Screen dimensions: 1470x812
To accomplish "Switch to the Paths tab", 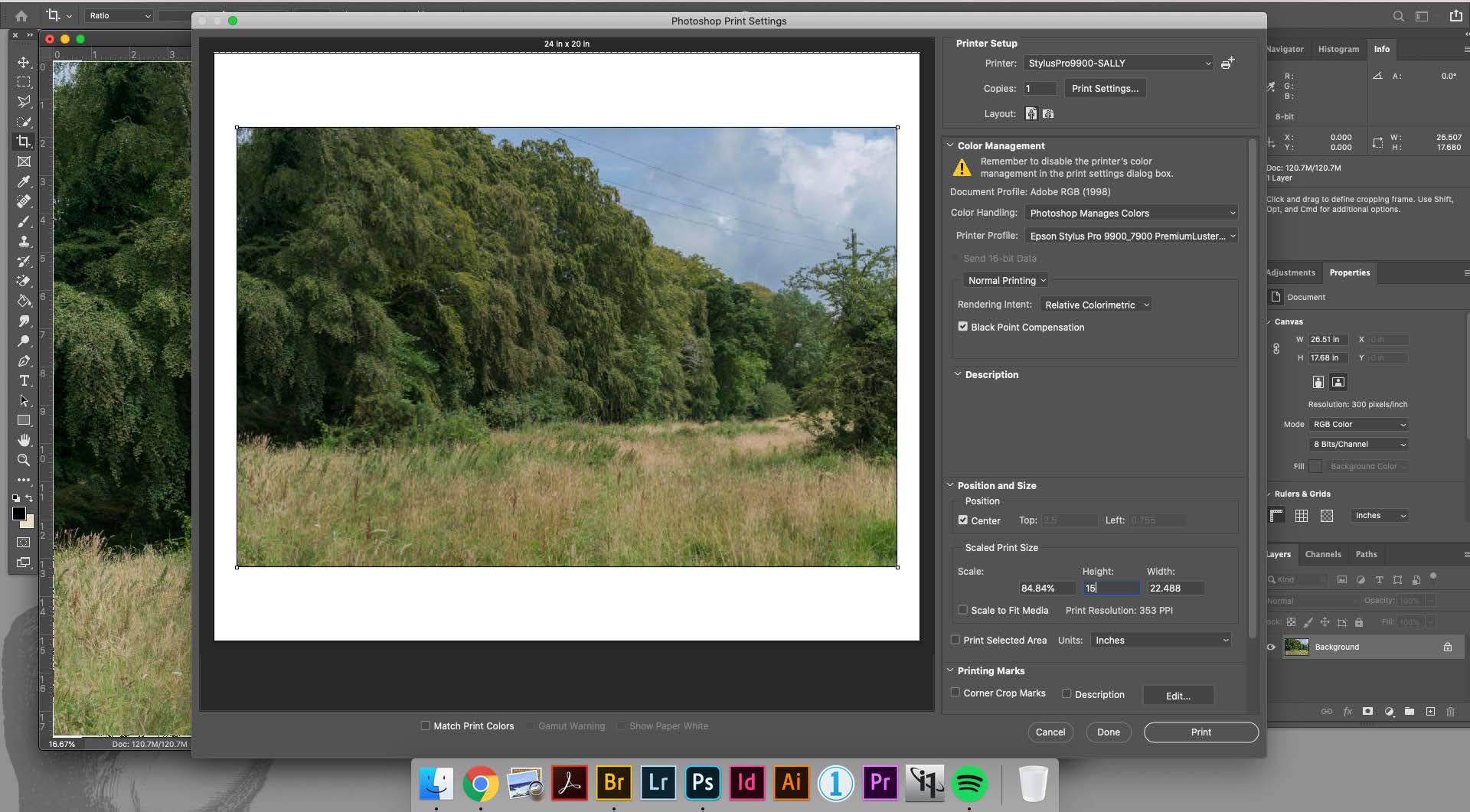I will 1366,554.
